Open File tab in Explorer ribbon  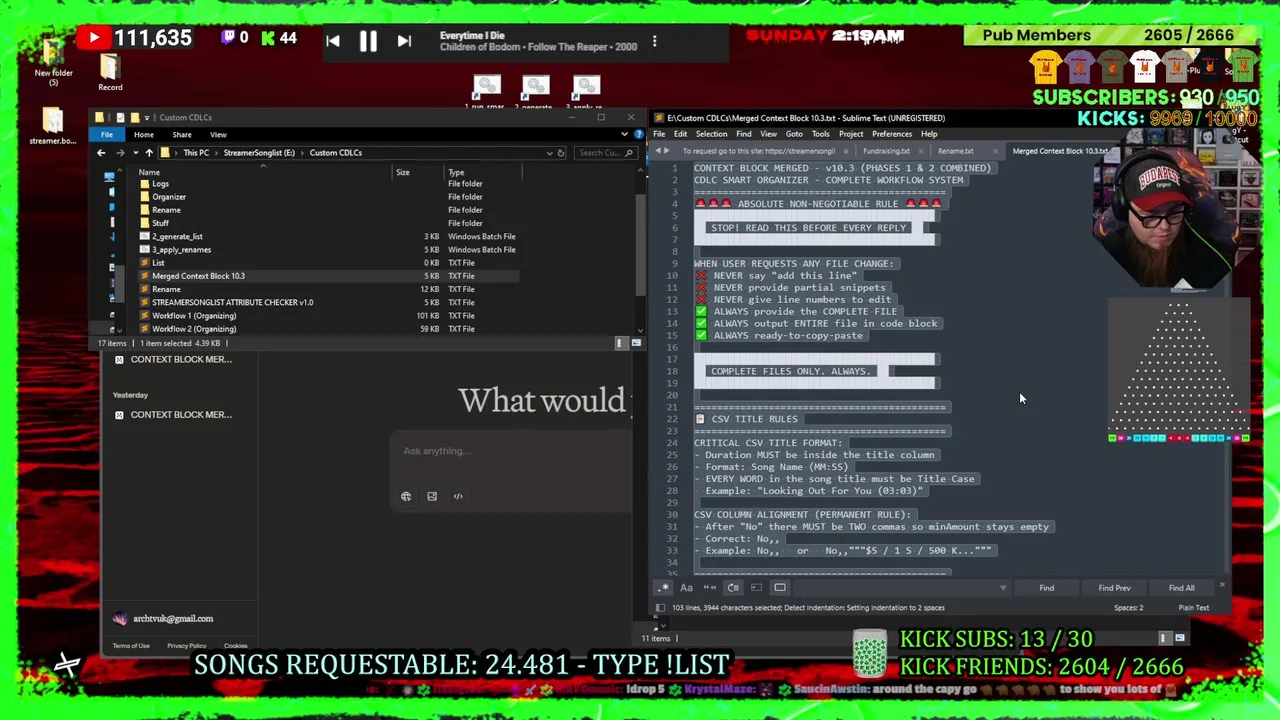(107, 135)
